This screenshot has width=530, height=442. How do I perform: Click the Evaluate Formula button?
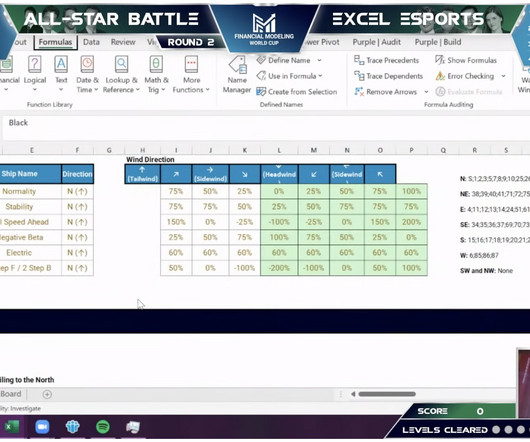pyautogui.click(x=469, y=92)
